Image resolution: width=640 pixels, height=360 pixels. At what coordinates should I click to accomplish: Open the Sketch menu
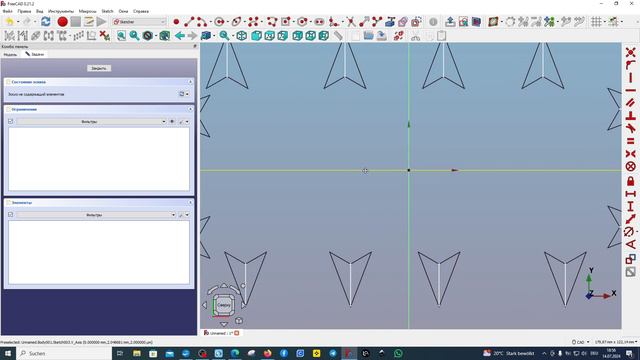[107, 11]
